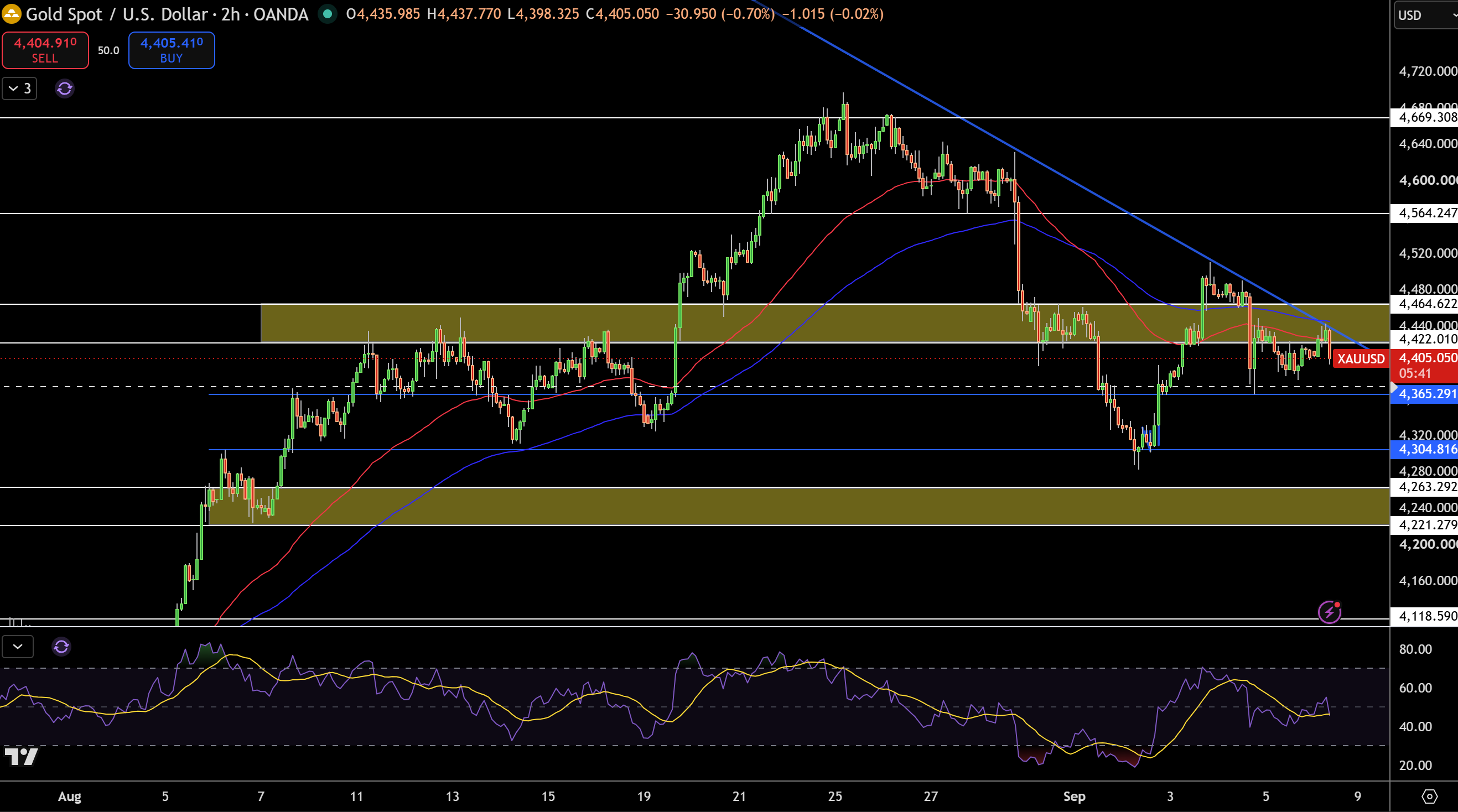Click the current price 4,405.050 label
Screen dimensions: 1458x812
pyautogui.click(x=1424, y=366)
